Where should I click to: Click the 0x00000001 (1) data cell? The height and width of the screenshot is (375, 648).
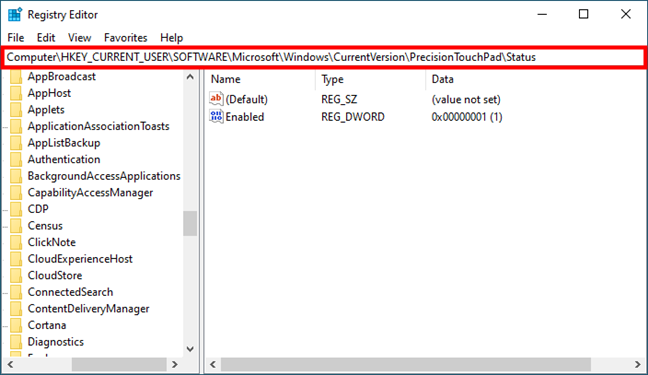467,117
